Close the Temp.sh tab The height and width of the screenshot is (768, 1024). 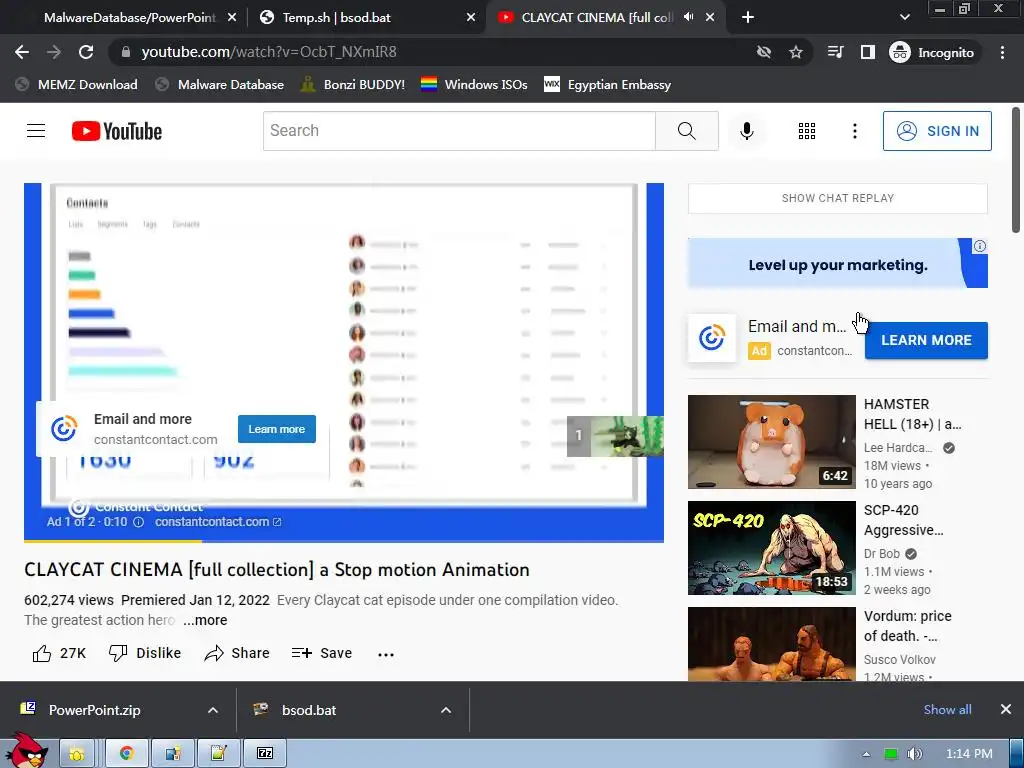pyautogui.click(x=471, y=18)
